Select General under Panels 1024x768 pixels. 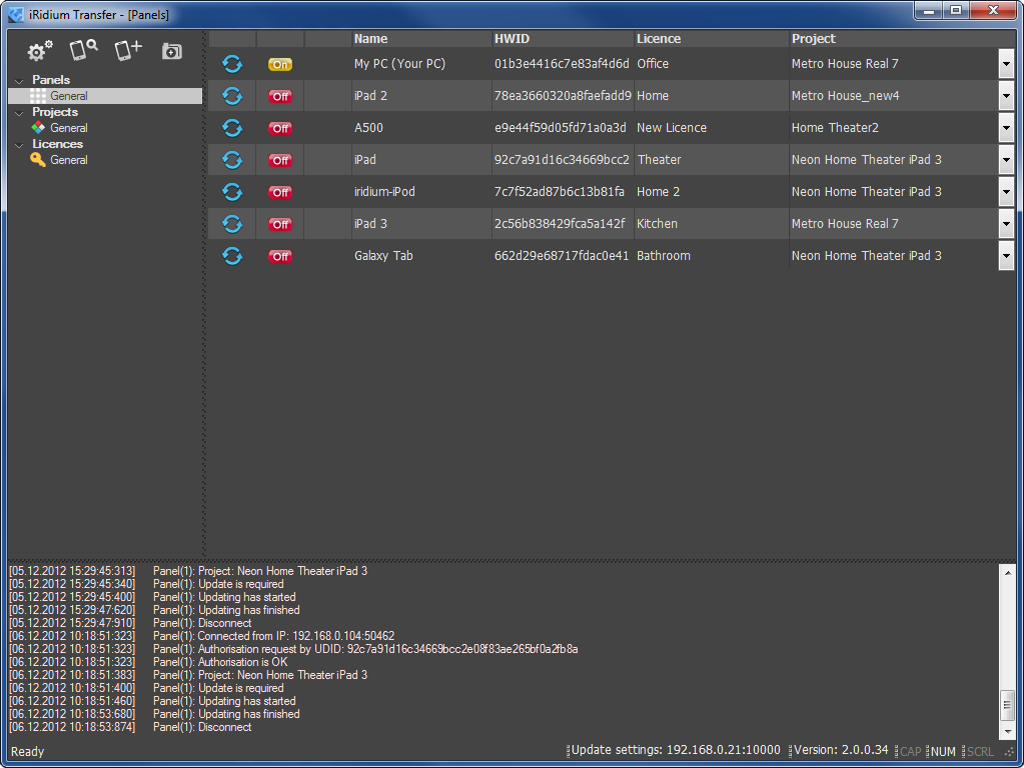(x=70, y=96)
